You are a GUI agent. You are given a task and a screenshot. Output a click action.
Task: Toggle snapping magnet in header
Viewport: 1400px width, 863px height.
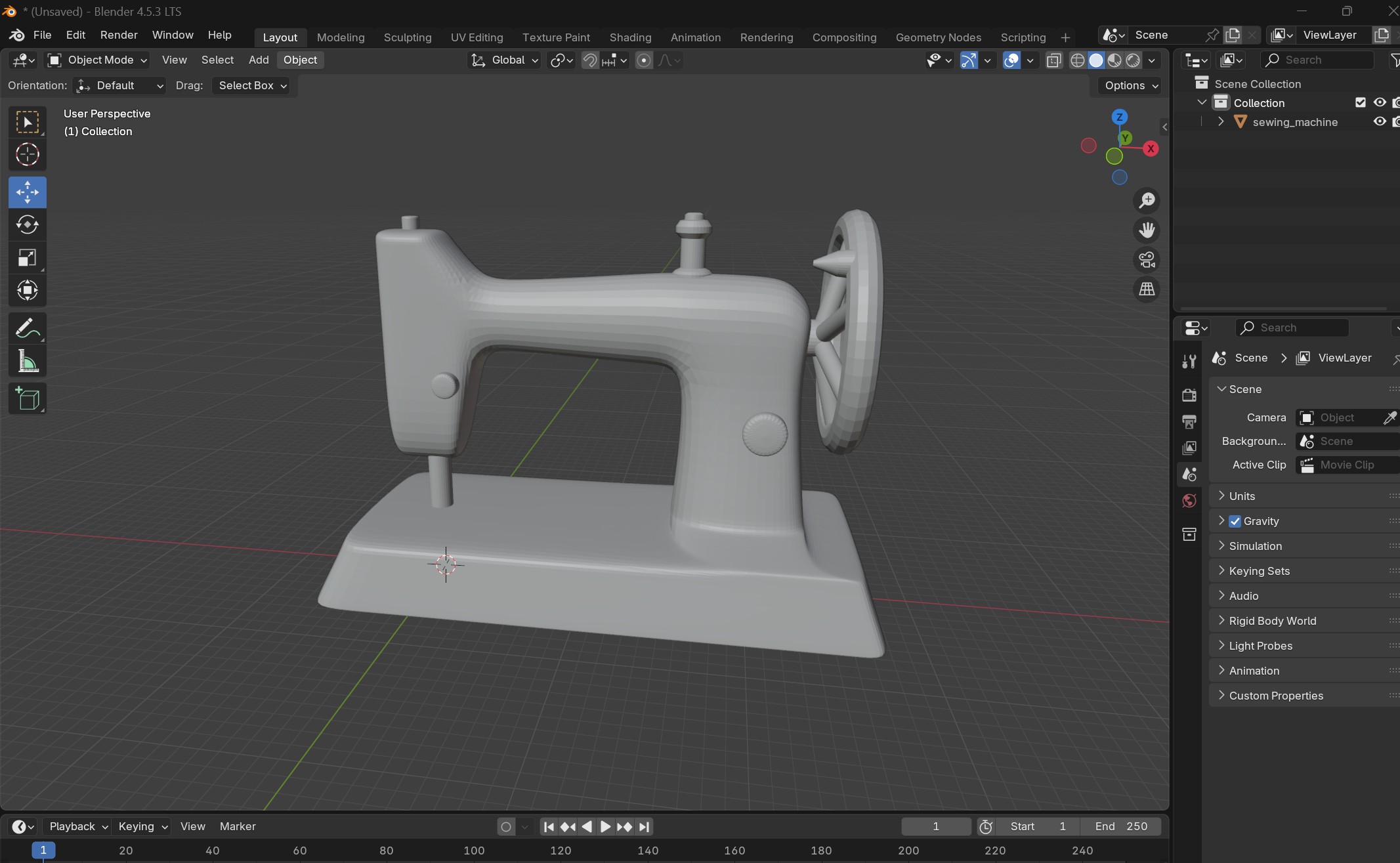click(x=589, y=60)
